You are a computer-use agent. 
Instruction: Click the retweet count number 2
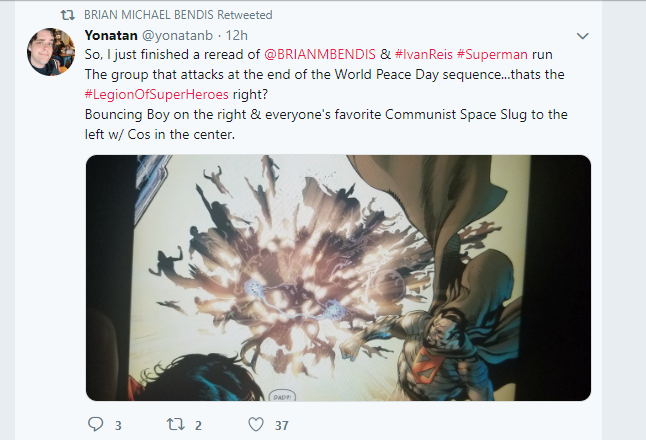coord(198,426)
